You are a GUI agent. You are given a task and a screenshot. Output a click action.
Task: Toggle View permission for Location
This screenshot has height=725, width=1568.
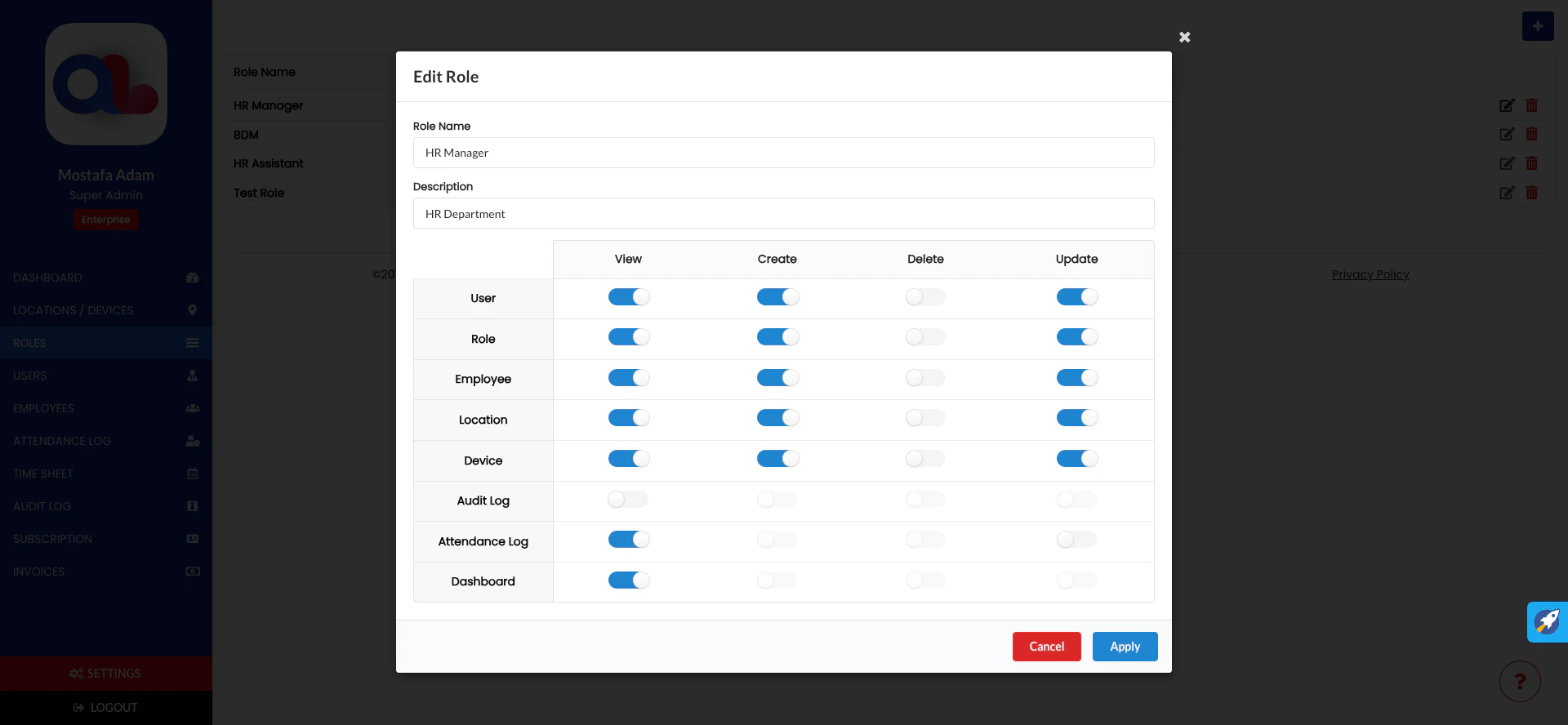pos(629,418)
